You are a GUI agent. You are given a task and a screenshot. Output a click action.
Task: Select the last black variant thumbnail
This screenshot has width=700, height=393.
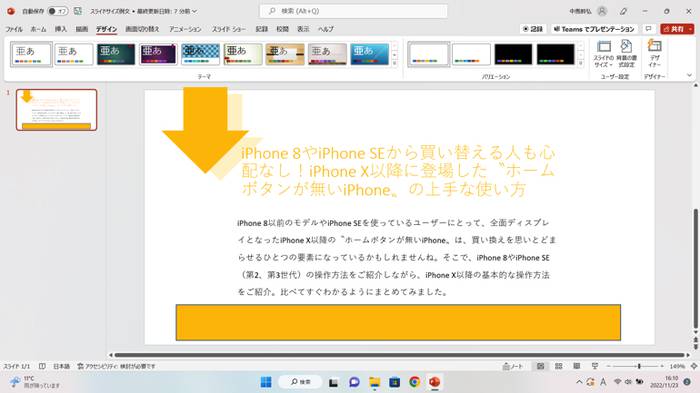[x=556, y=54]
